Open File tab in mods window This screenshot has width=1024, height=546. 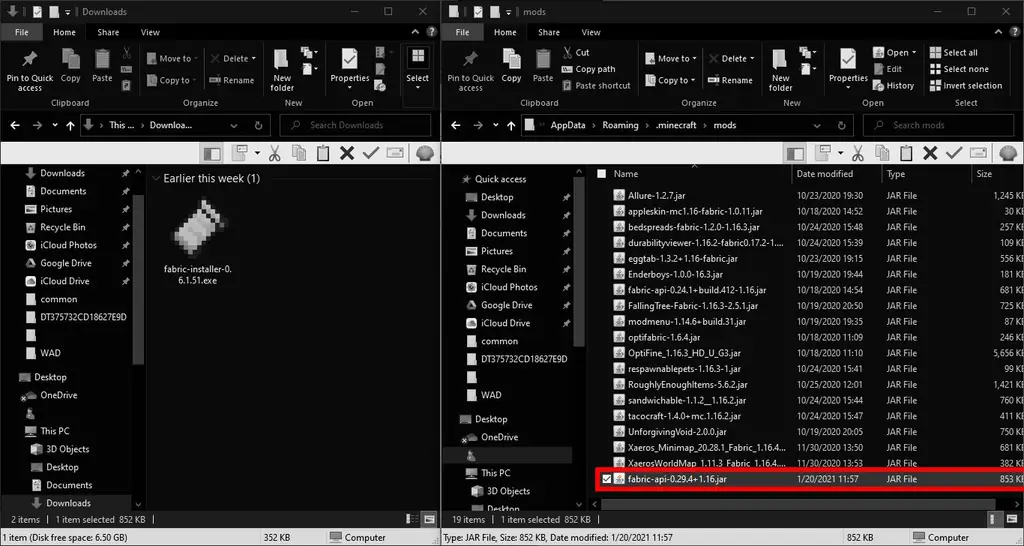click(x=462, y=32)
